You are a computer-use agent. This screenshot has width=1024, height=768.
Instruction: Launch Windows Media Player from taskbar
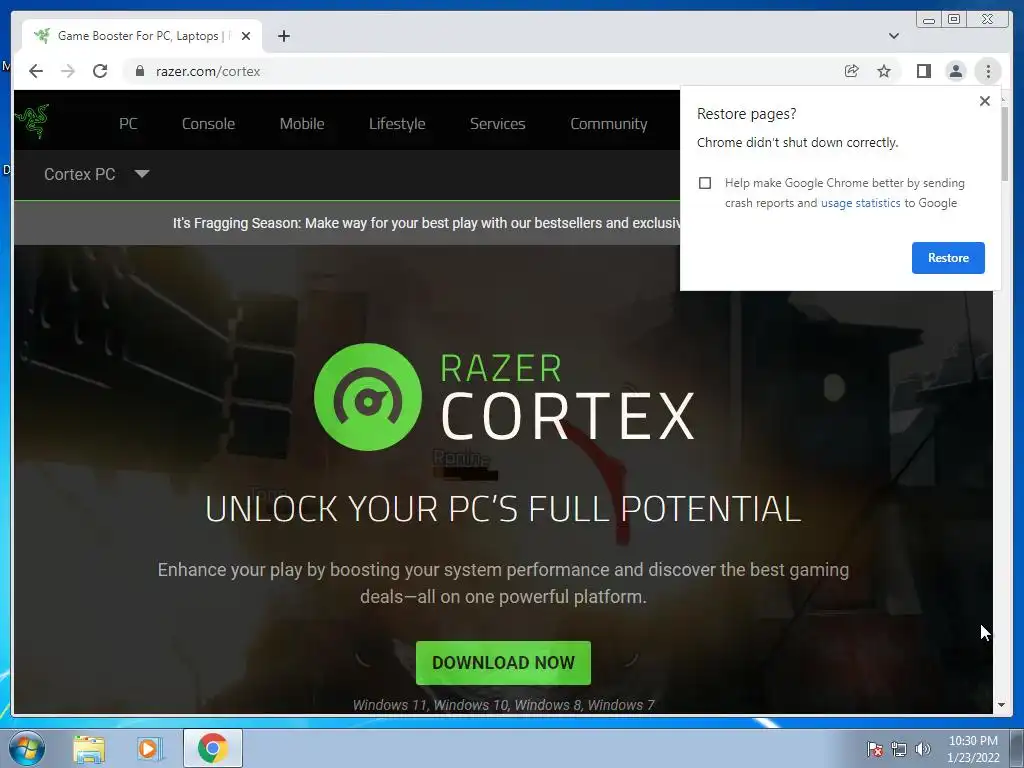coord(150,749)
